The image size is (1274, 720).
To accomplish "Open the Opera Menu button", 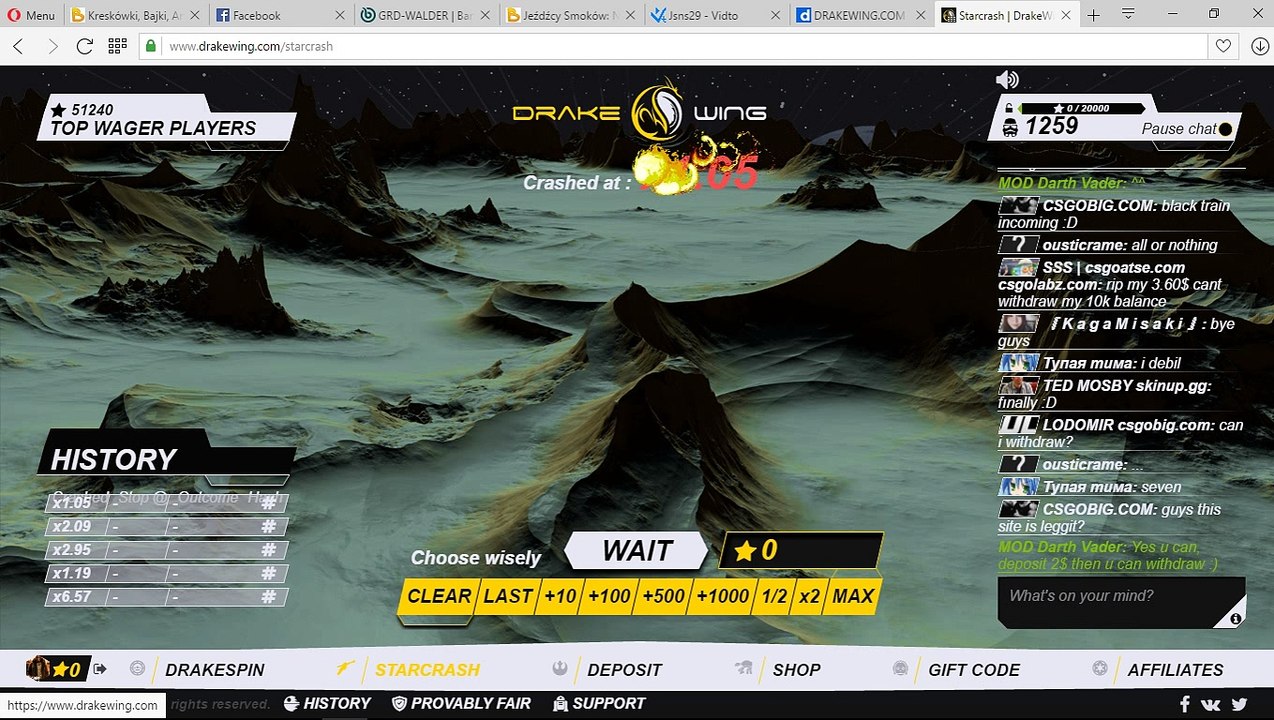I will pos(29,15).
